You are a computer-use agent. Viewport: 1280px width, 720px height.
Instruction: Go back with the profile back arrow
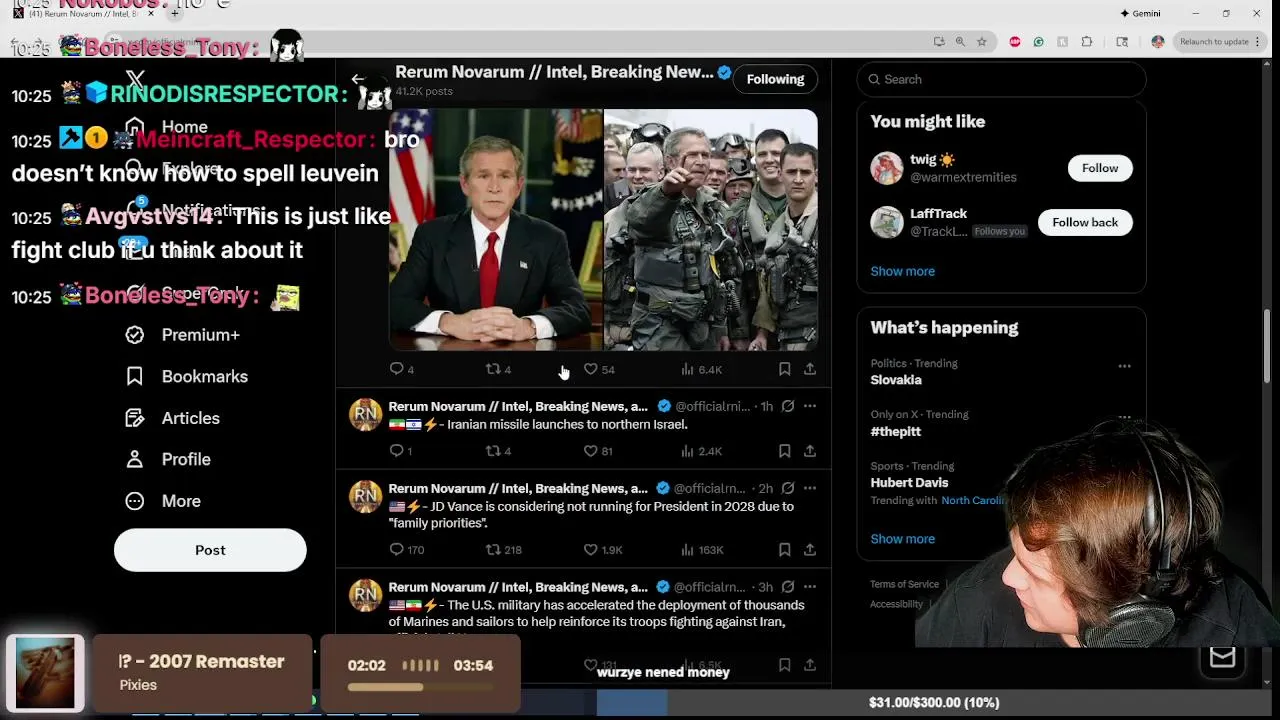[x=358, y=79]
